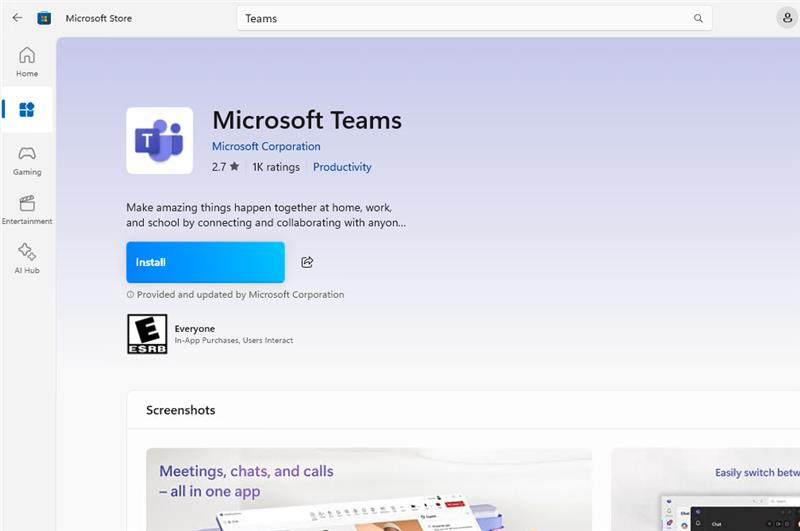
Task: Open the user account profile icon
Action: coord(787,18)
